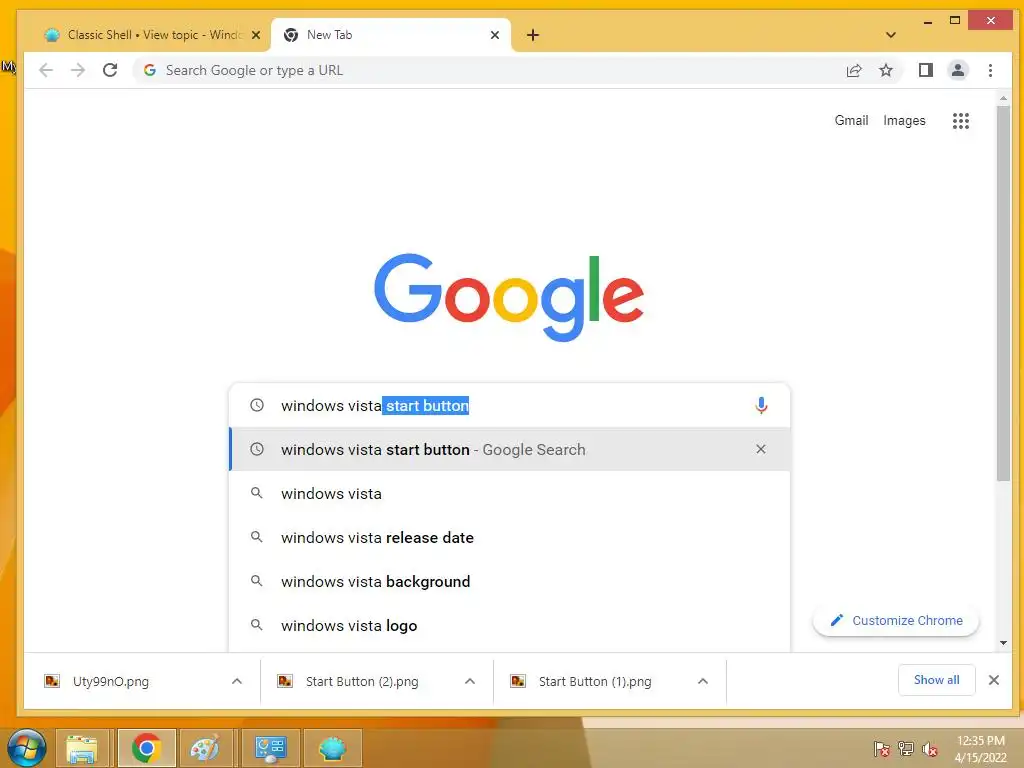
Task: Expand options for Start Button (1).png
Action: (703, 681)
